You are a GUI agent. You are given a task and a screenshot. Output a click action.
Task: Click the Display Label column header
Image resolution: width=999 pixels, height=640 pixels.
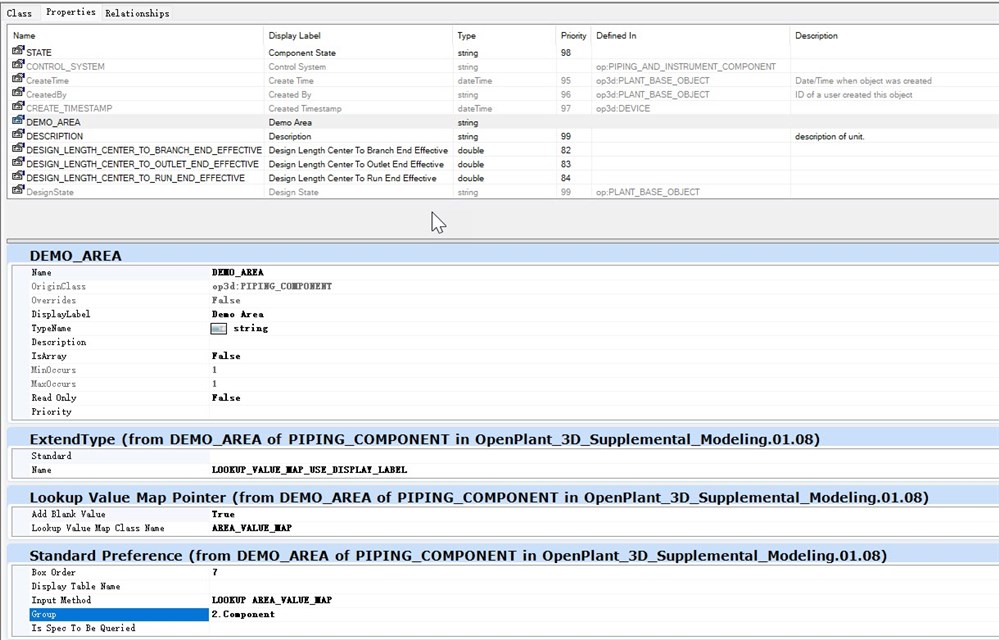[295, 36]
